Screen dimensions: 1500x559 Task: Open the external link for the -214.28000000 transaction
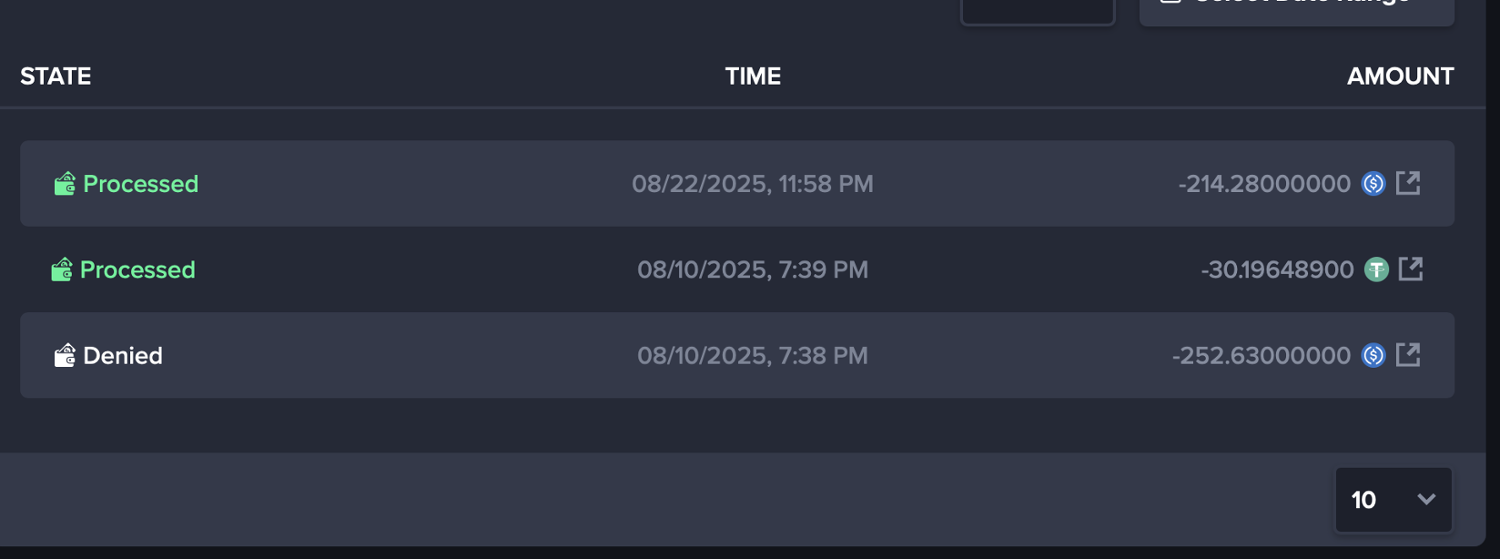coord(1408,183)
